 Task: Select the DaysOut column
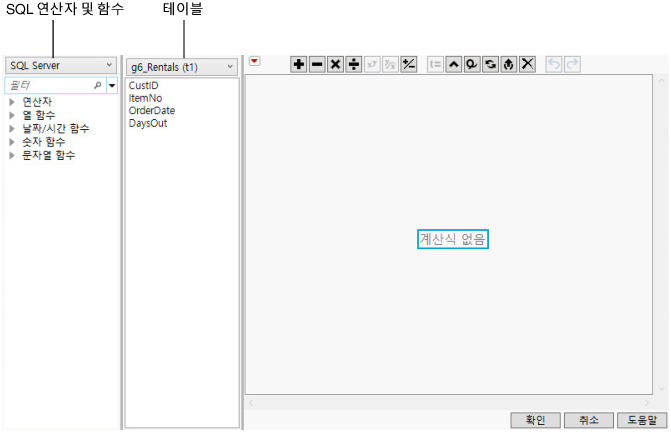point(148,123)
